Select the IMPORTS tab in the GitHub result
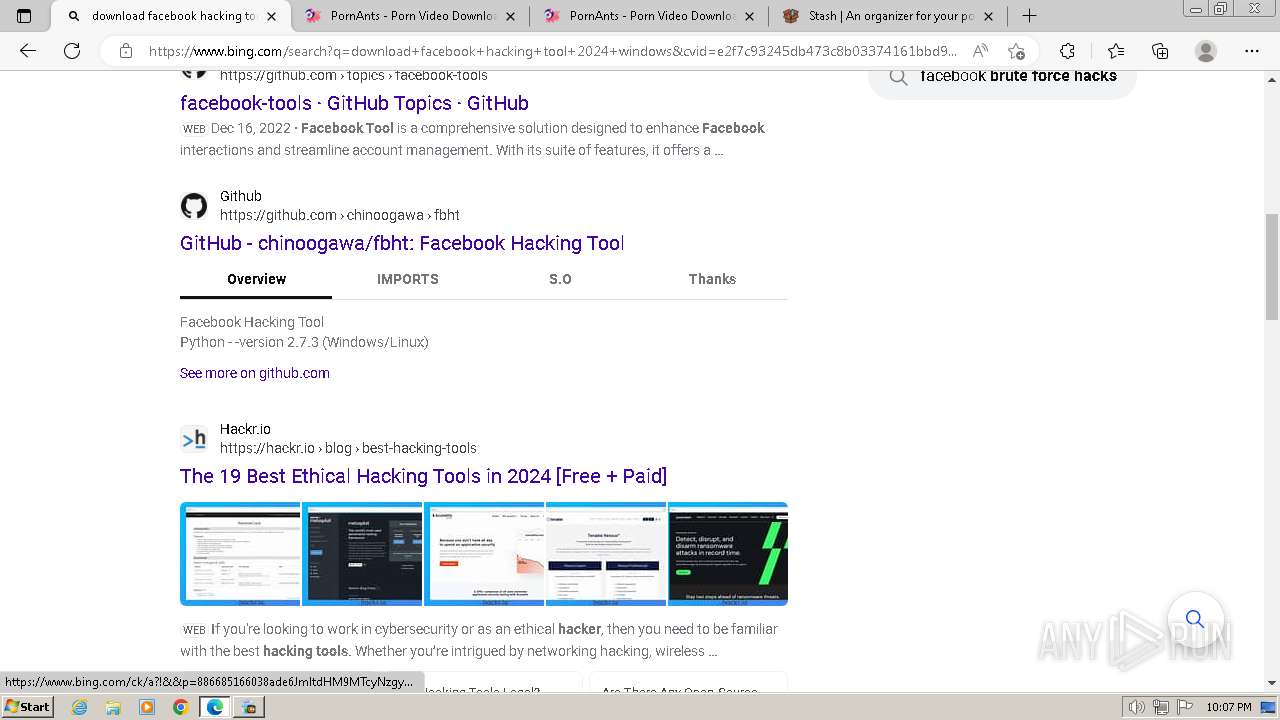This screenshot has width=1280, height=720. tap(408, 279)
